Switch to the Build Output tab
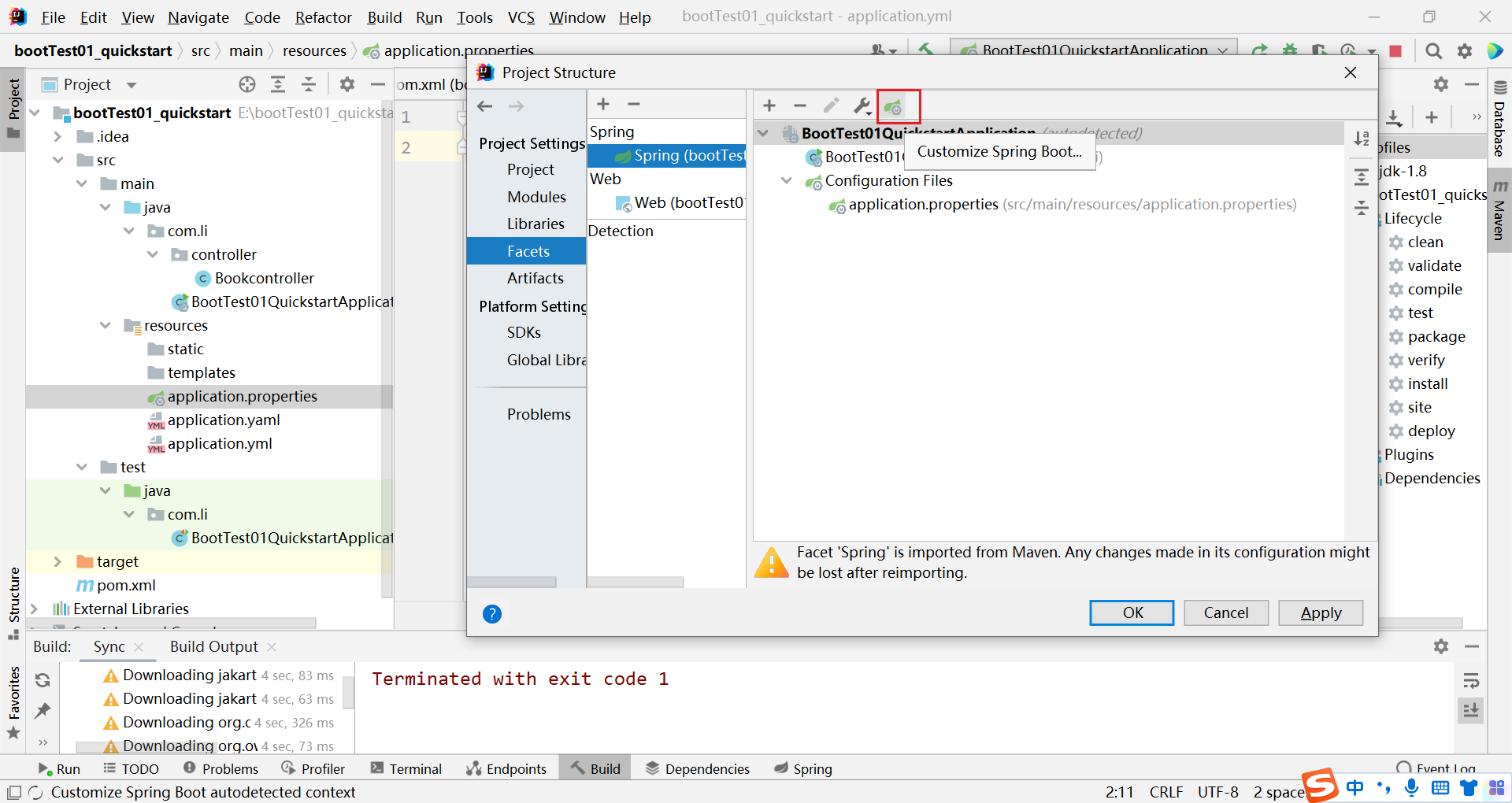Screen dimensions: 1512x803 (x=213, y=646)
